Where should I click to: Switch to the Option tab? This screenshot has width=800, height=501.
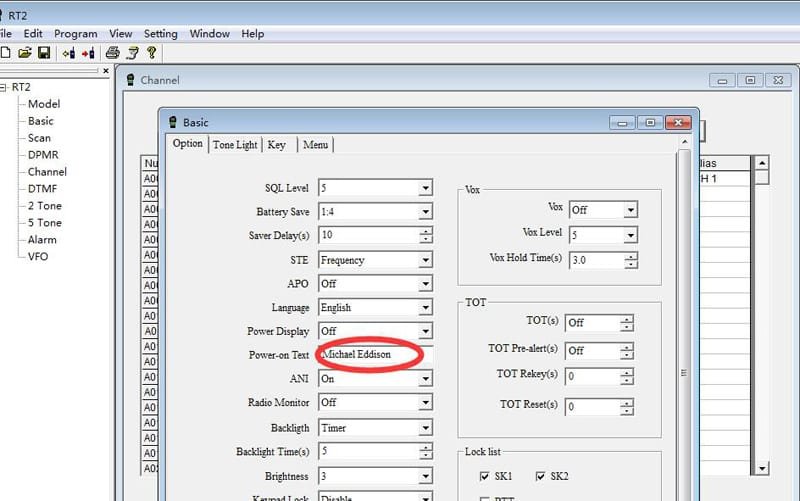click(187, 143)
